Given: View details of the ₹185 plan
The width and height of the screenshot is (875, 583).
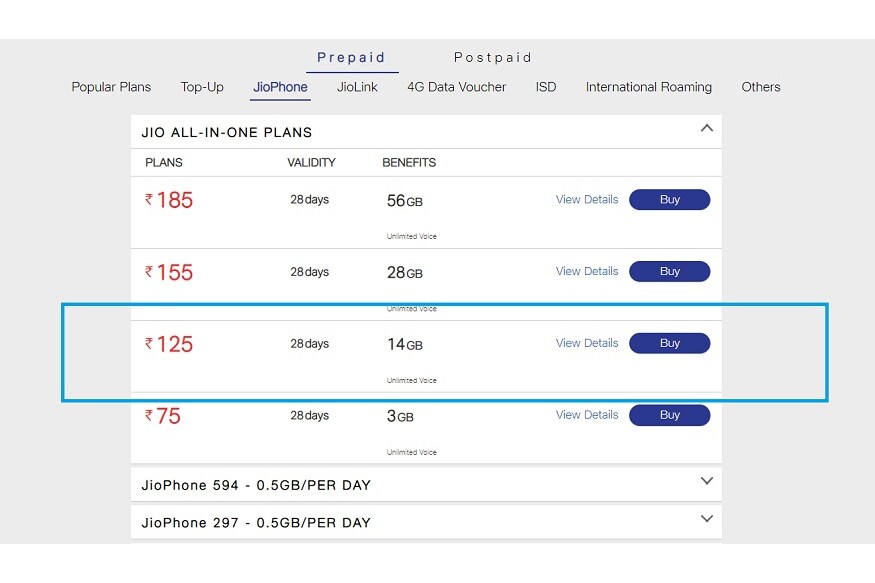Looking at the screenshot, I should coord(587,200).
